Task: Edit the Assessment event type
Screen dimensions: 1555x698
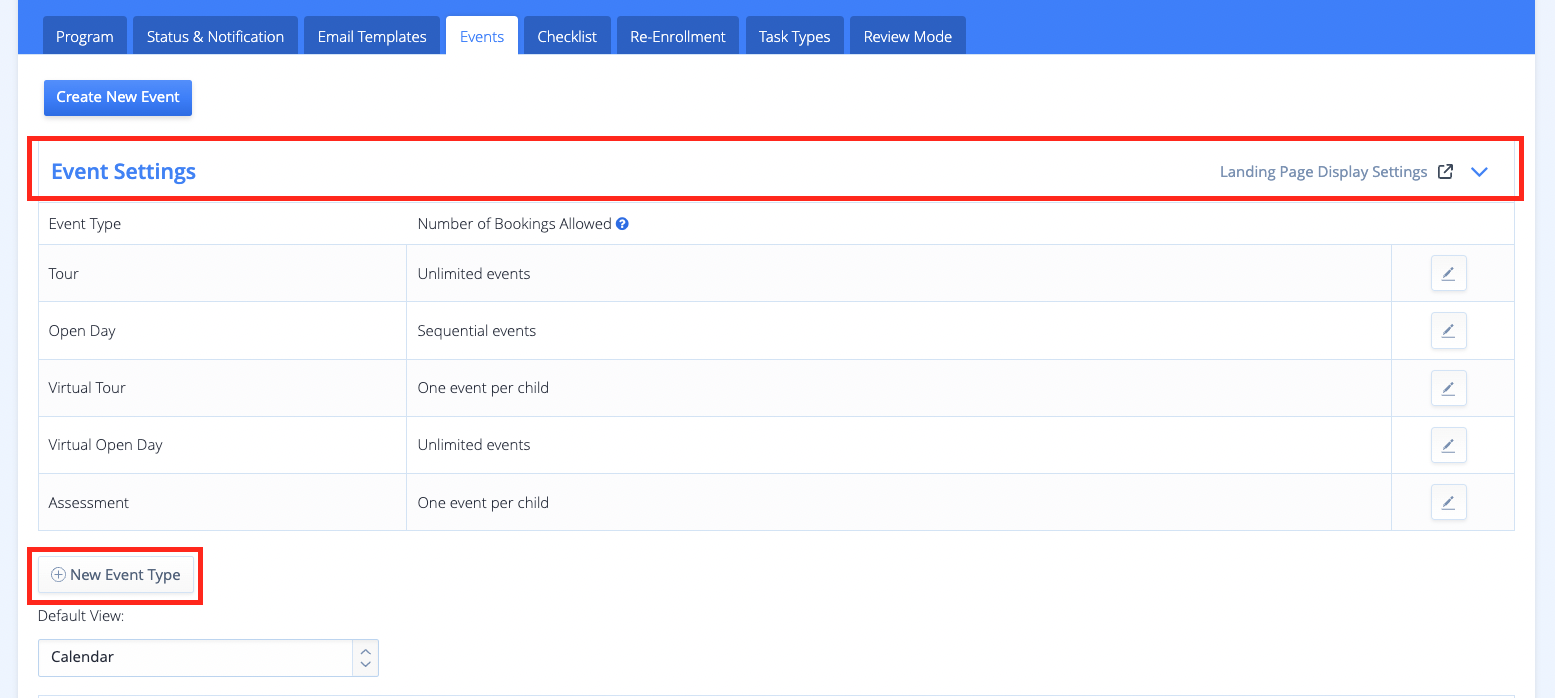Action: 1448,502
